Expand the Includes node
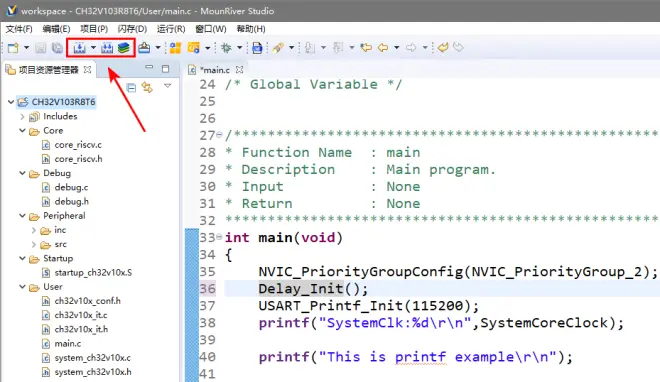 coord(22,117)
